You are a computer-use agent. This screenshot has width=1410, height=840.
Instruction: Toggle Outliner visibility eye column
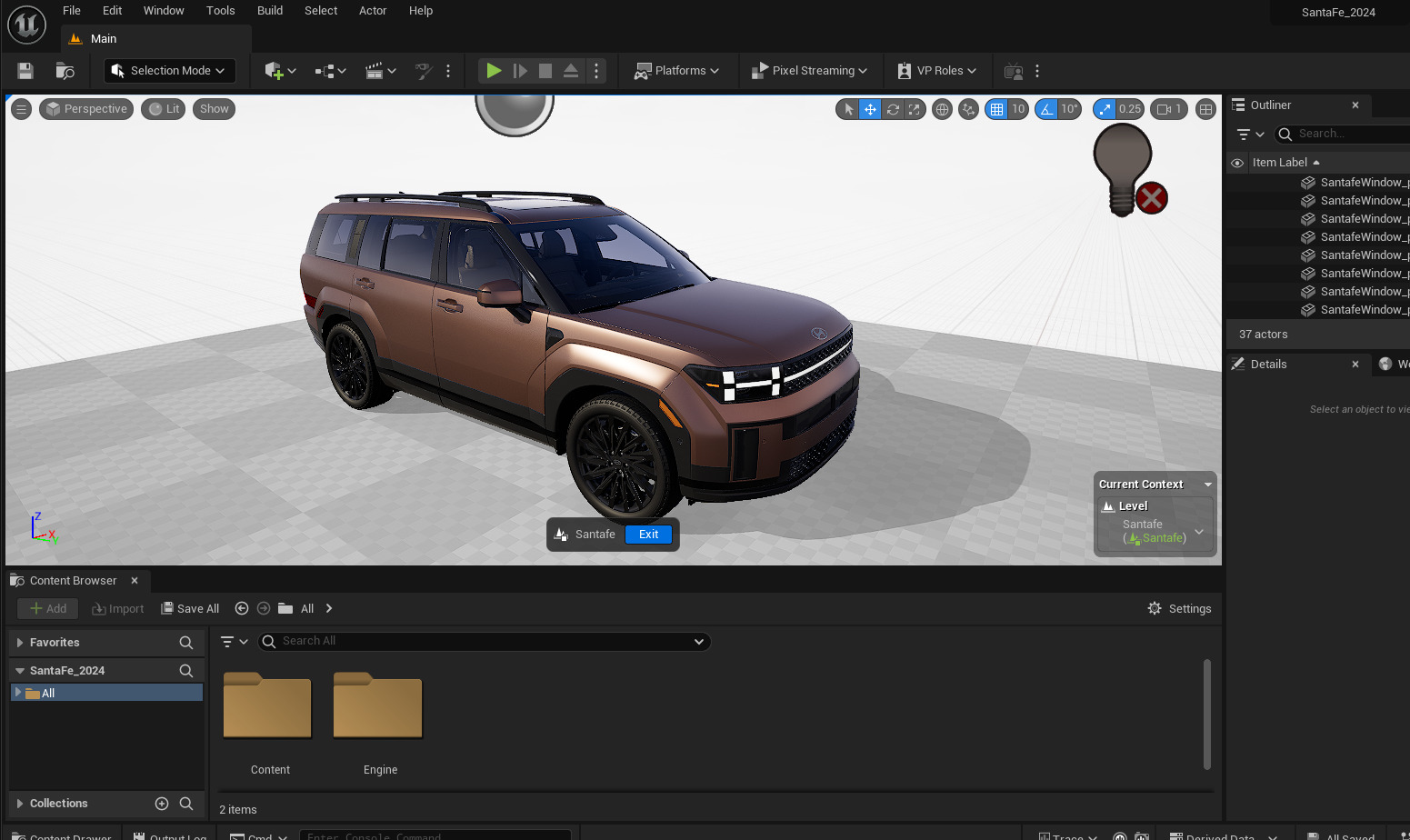coord(1237,163)
